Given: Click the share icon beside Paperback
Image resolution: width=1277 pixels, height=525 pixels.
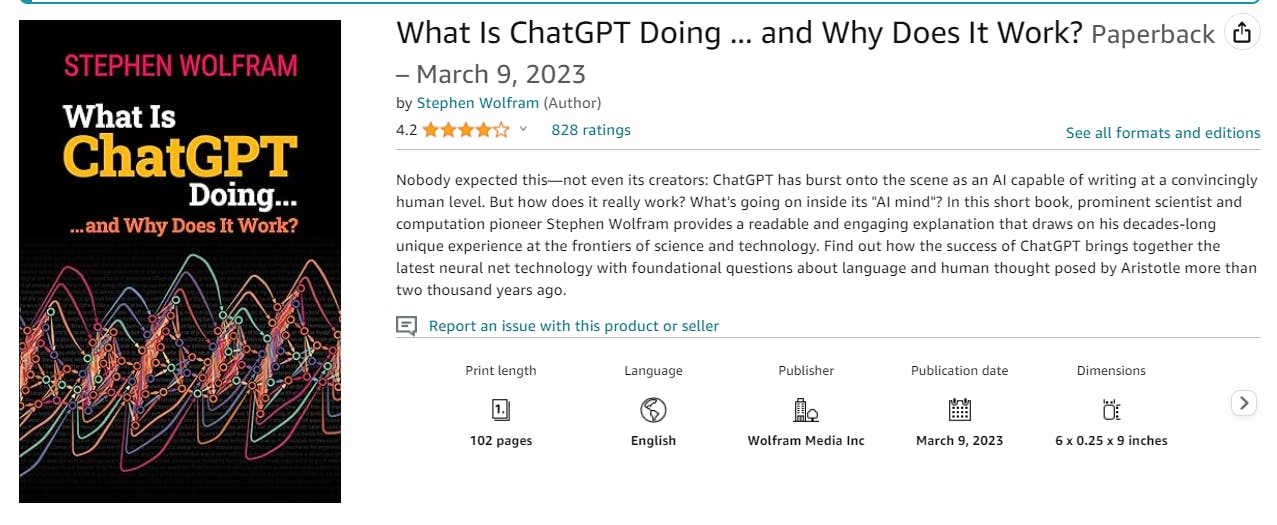Looking at the screenshot, I should [x=1241, y=33].
